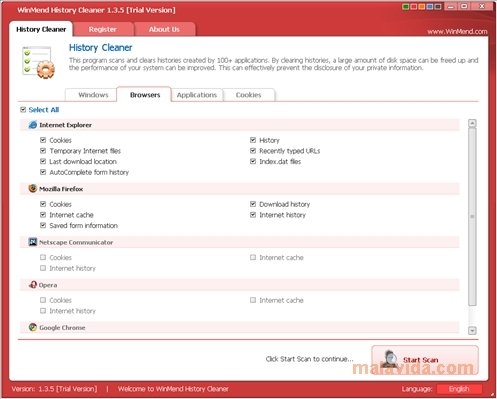This screenshot has width=497, height=399.
Task: Open the History Cleaner main tab
Action: coord(41,29)
